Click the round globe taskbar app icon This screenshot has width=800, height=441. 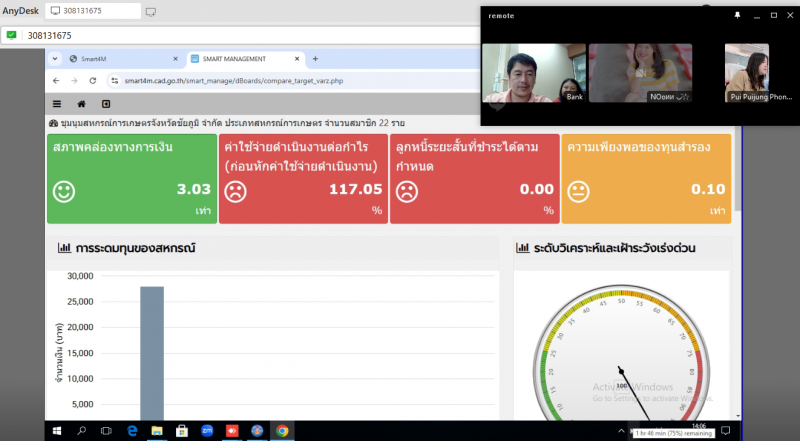(x=257, y=431)
